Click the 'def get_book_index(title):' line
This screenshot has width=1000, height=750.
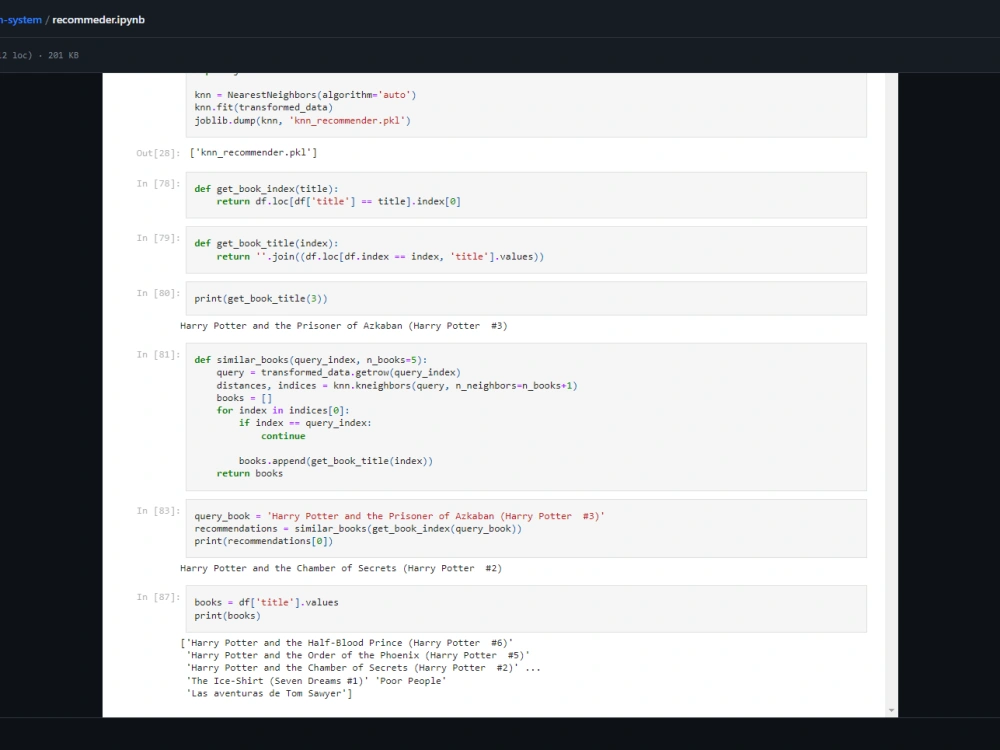point(267,189)
